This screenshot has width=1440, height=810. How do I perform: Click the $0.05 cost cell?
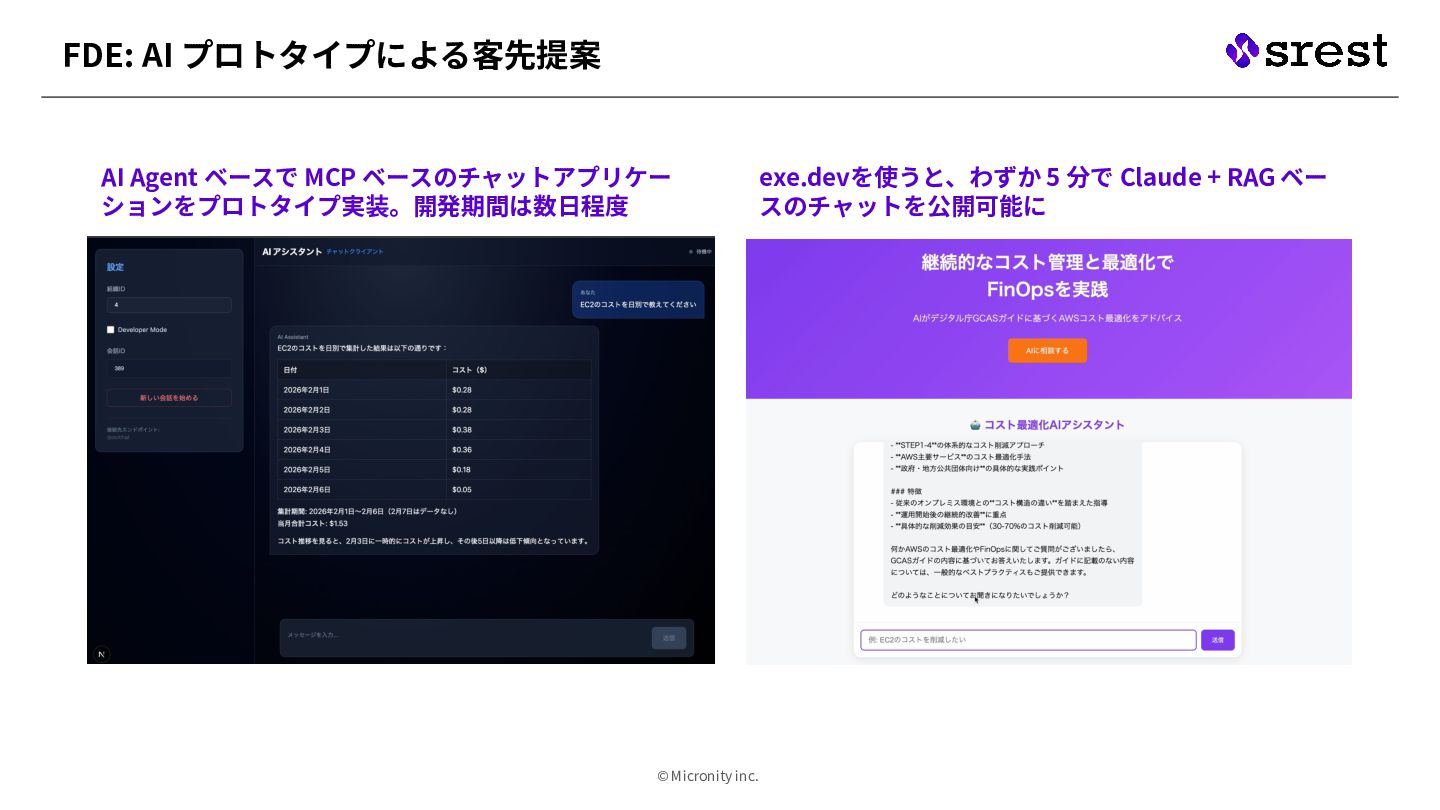pyautogui.click(x=518, y=490)
